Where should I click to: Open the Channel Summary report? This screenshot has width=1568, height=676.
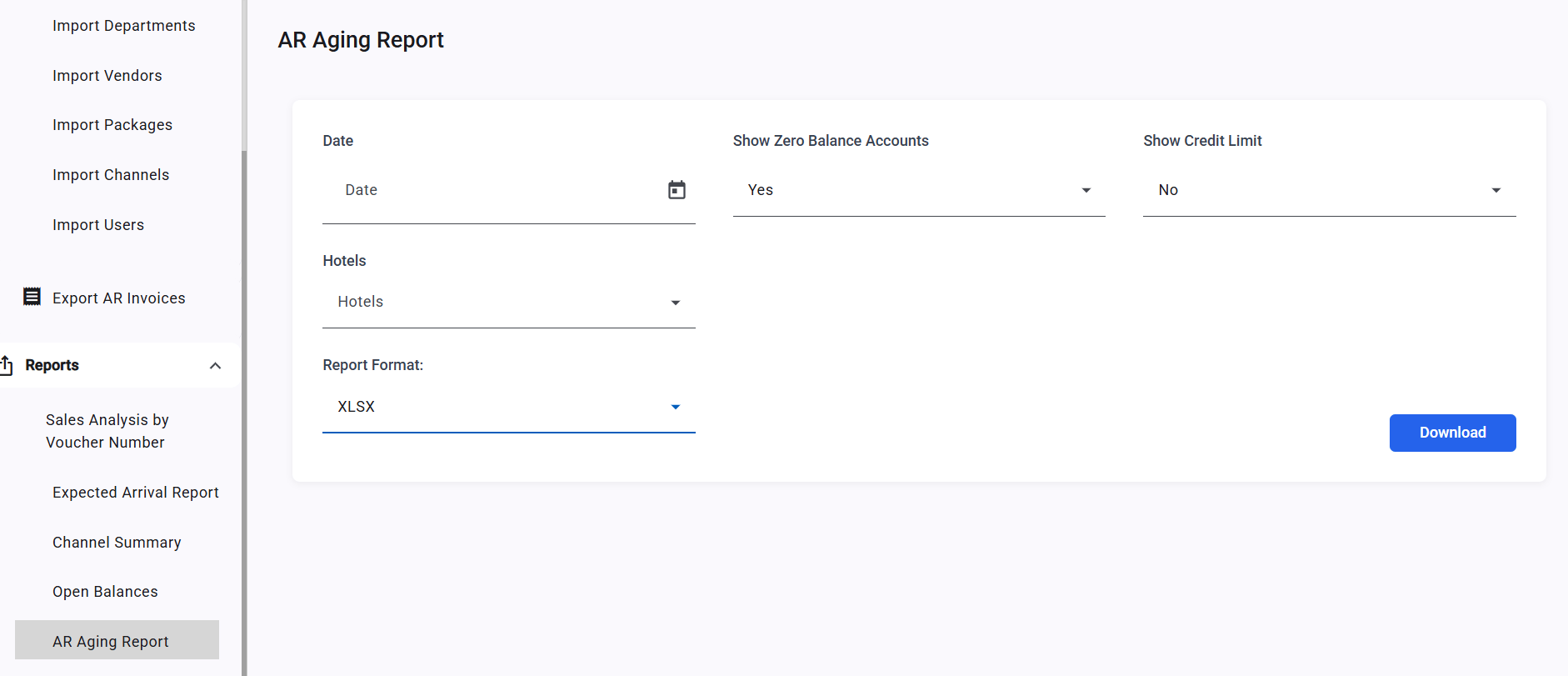tap(117, 543)
